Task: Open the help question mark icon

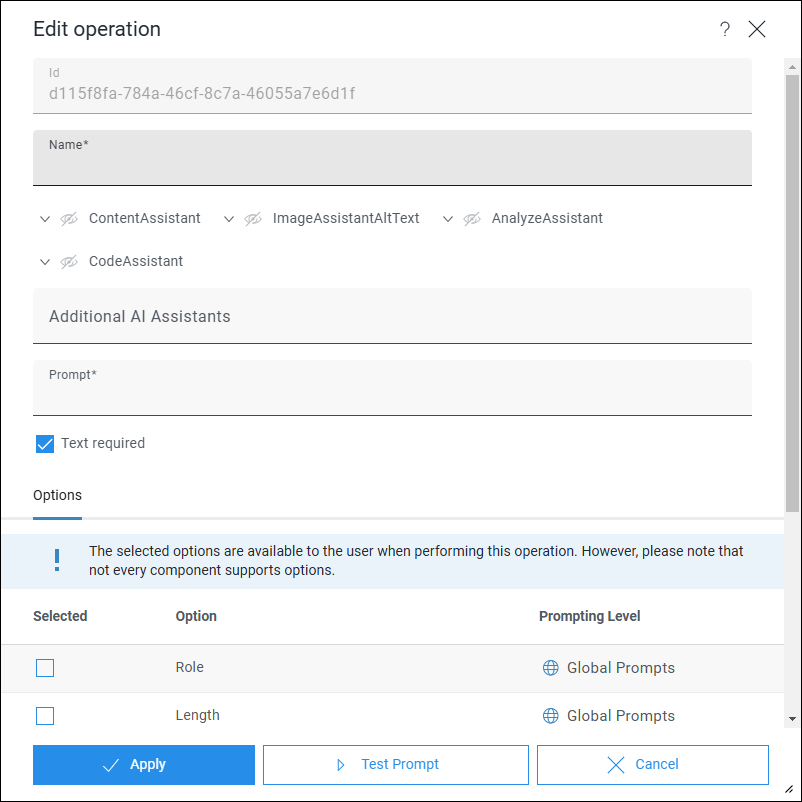Action: pyautogui.click(x=724, y=29)
